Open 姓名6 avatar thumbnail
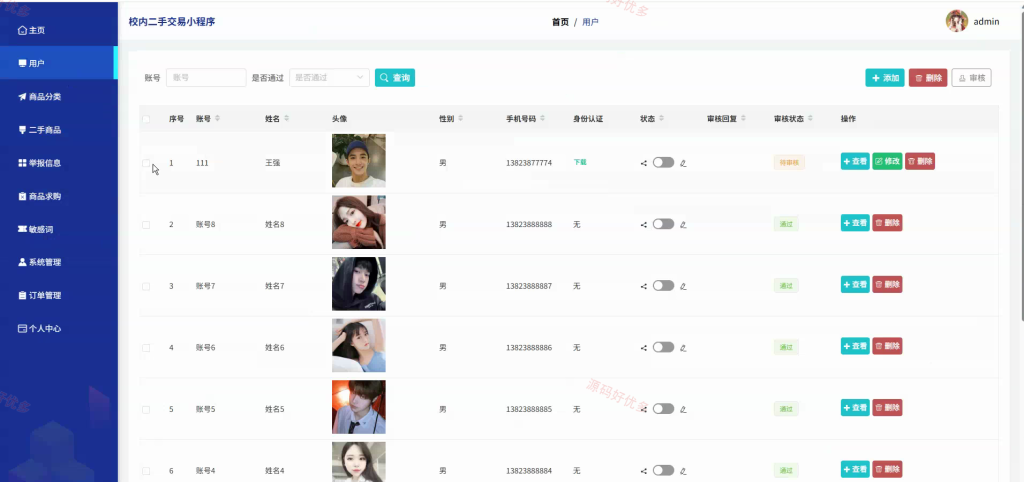Screen dimensions: 1024x482 tap(359, 345)
